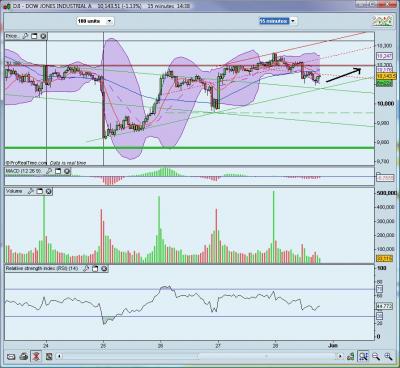
Task: Click the scrollbar left arrow
Action: pyautogui.click(x=59, y=356)
